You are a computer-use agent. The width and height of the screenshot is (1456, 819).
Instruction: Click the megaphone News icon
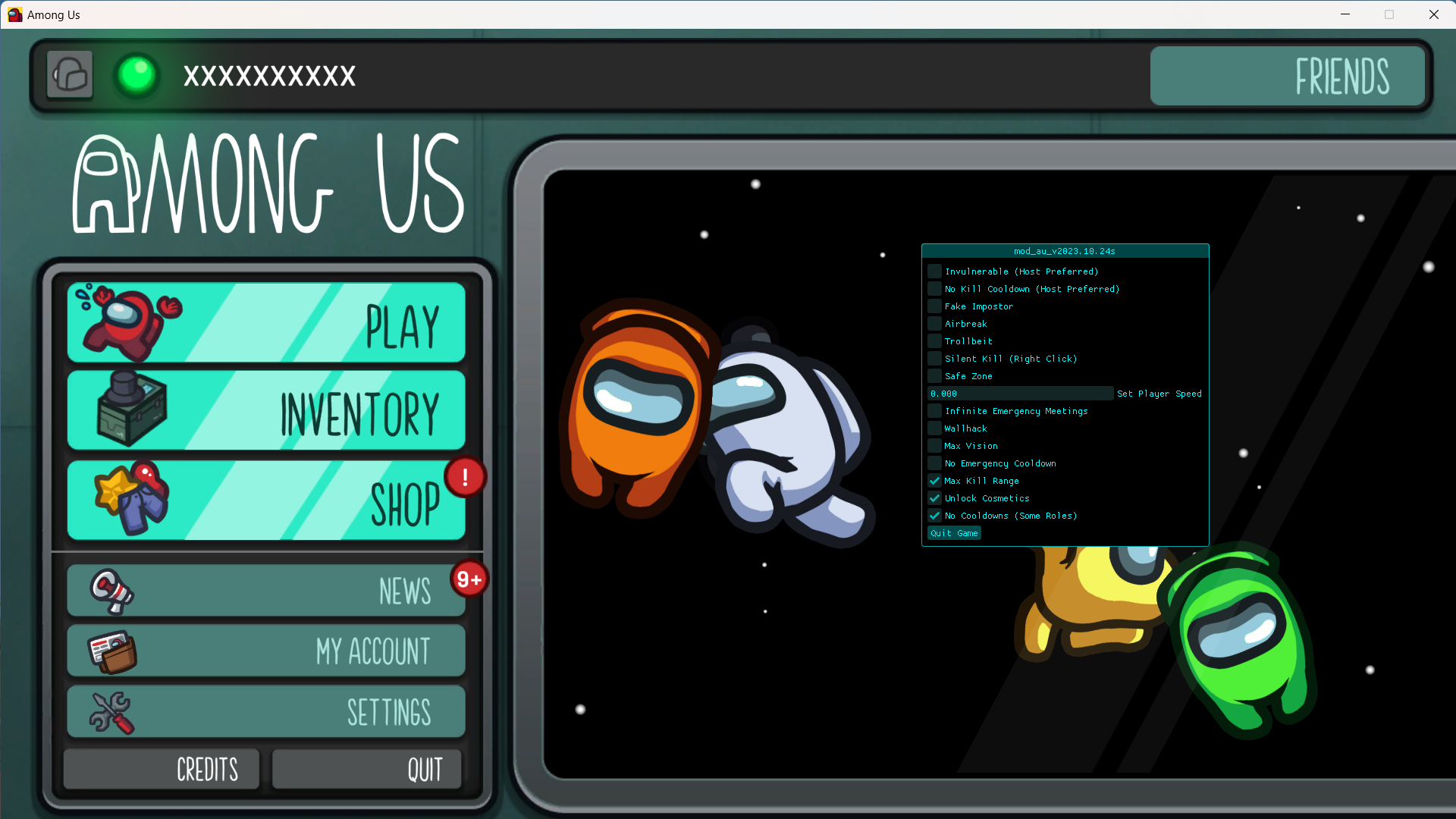[x=111, y=591]
